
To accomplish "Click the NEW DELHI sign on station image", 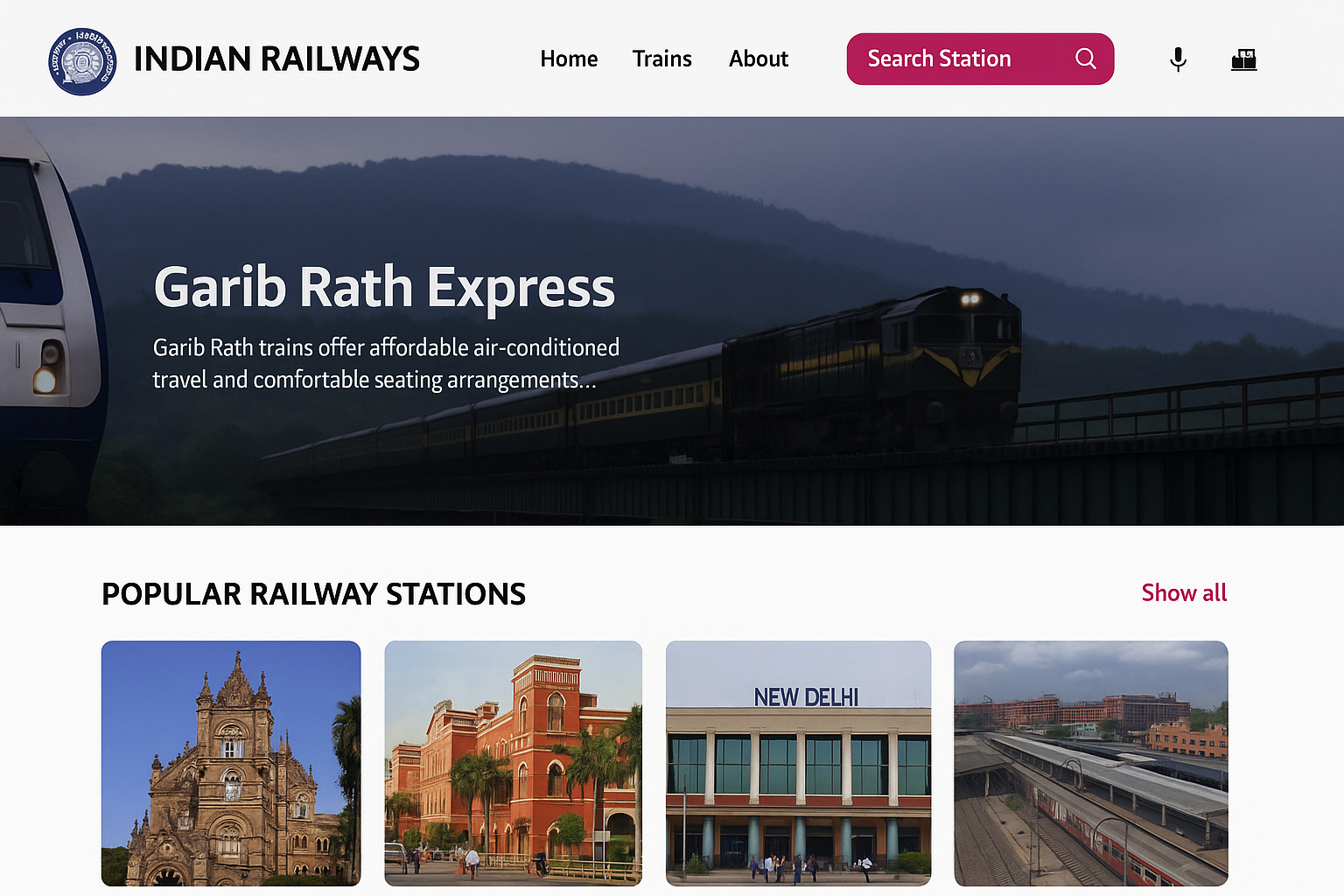I will pos(806,696).
